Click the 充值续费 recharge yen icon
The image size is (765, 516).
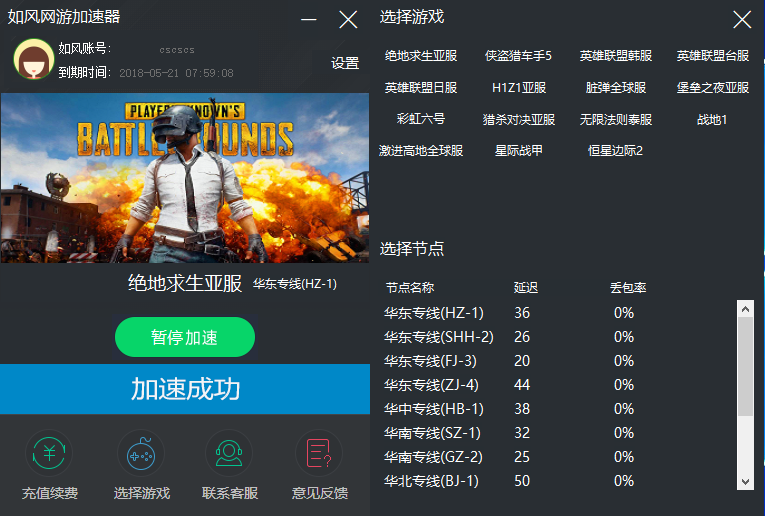[49, 454]
